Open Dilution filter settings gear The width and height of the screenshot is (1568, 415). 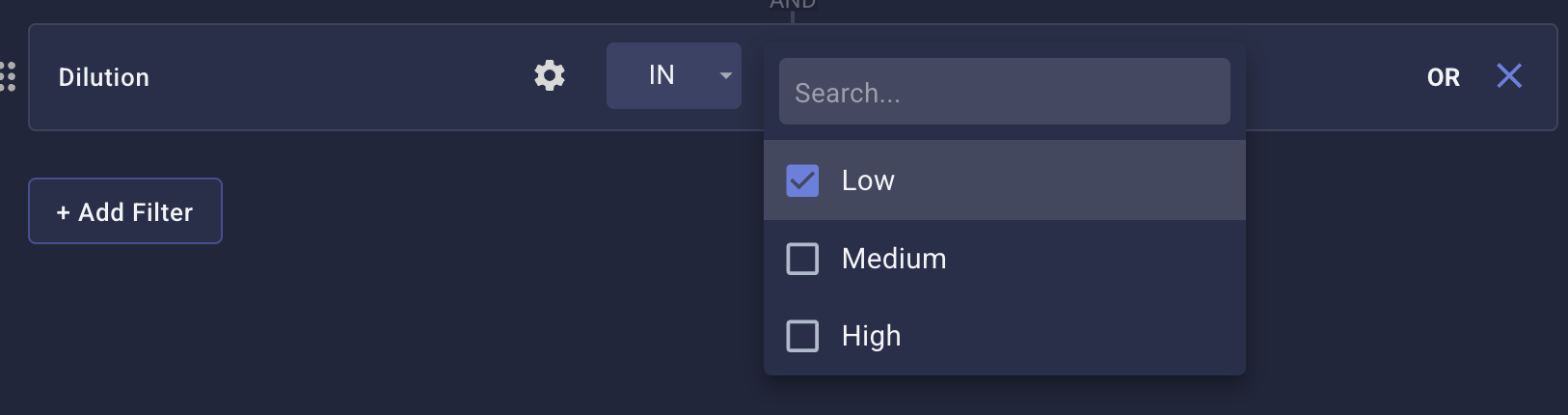550,75
